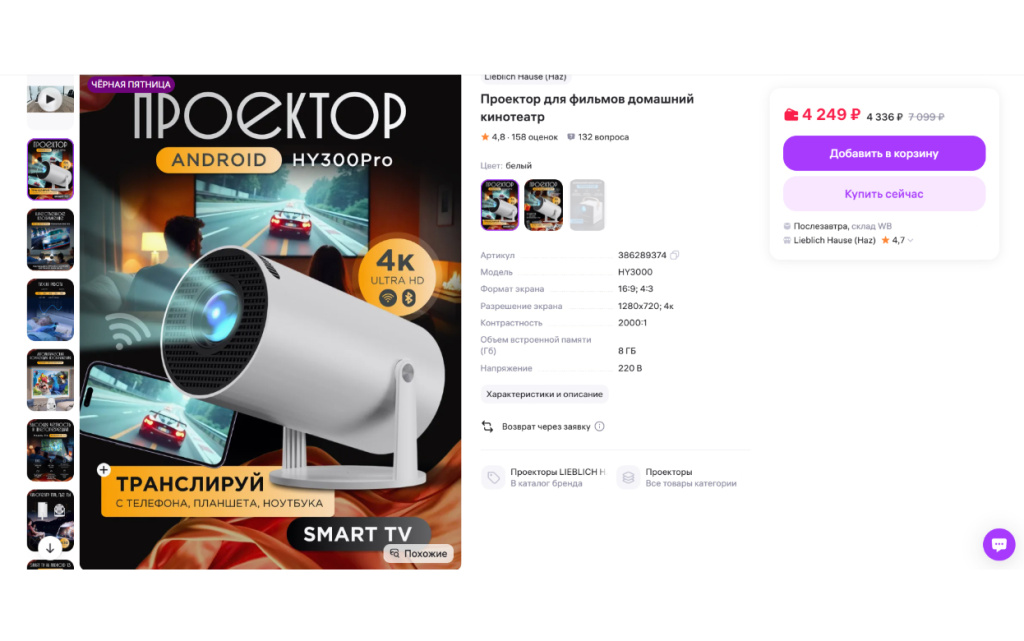Play the product video thumbnail

pos(50,100)
